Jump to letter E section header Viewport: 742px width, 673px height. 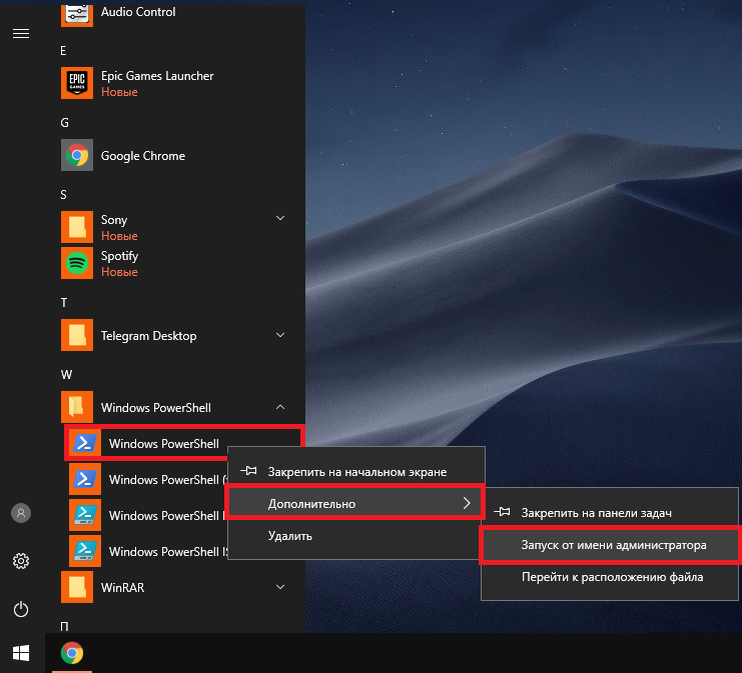coord(63,51)
